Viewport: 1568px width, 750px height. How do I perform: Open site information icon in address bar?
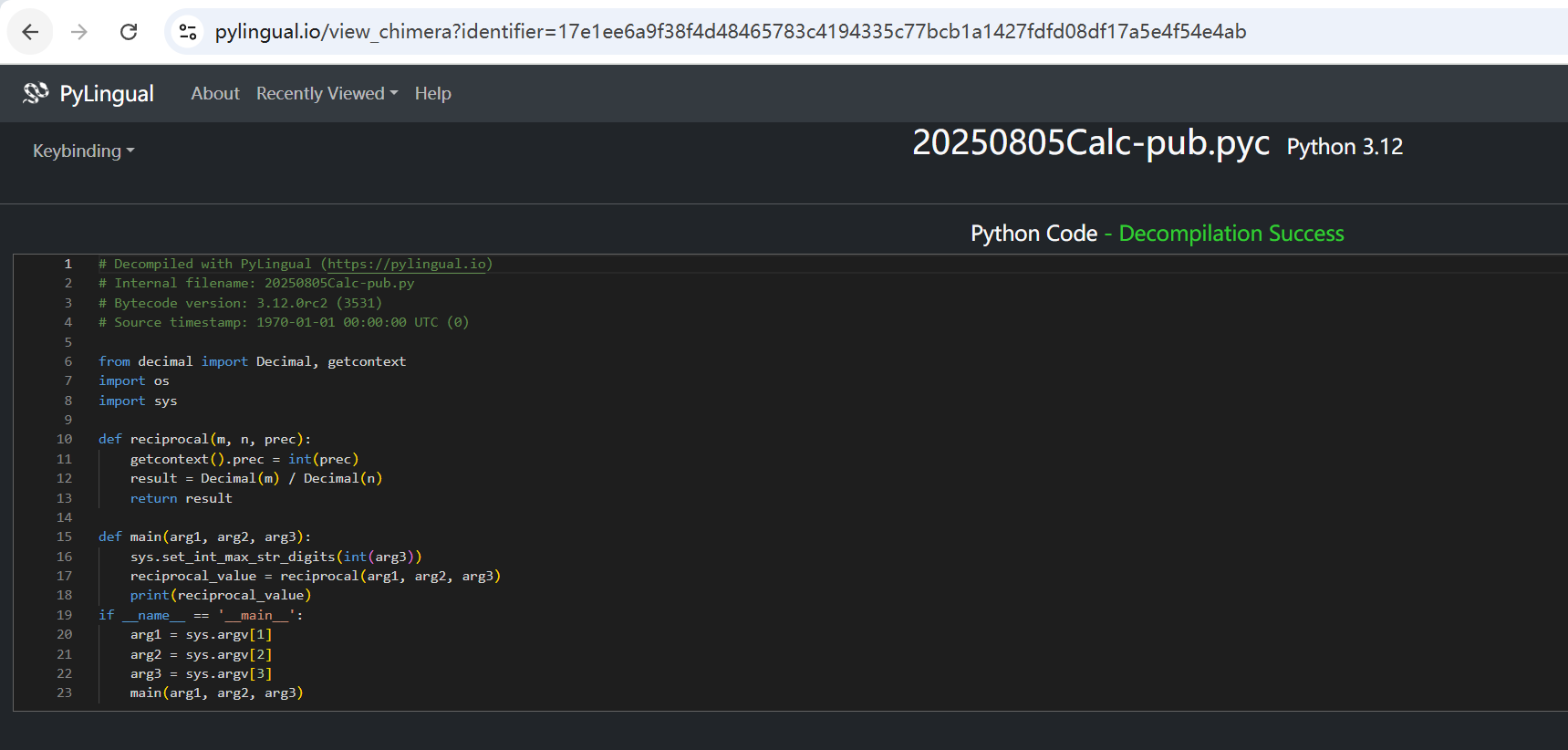pos(188,32)
